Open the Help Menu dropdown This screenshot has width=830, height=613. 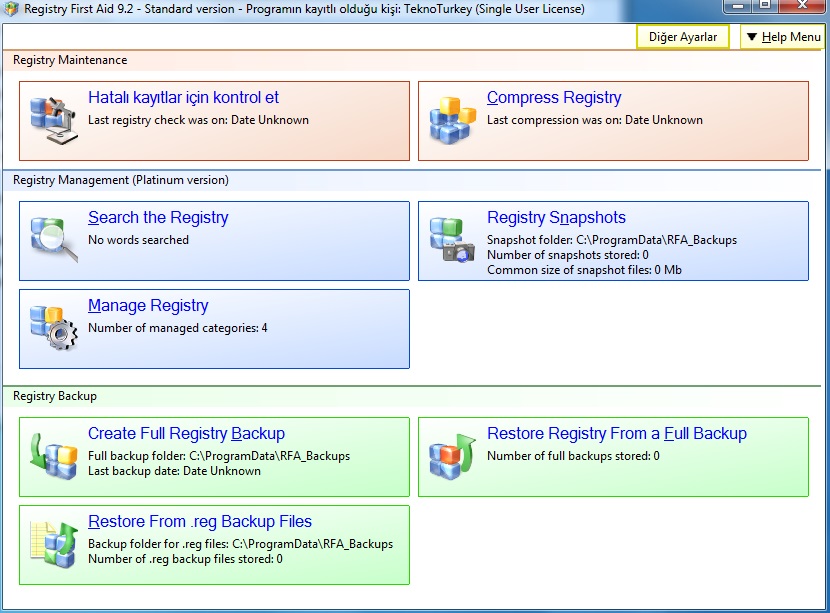tap(782, 37)
